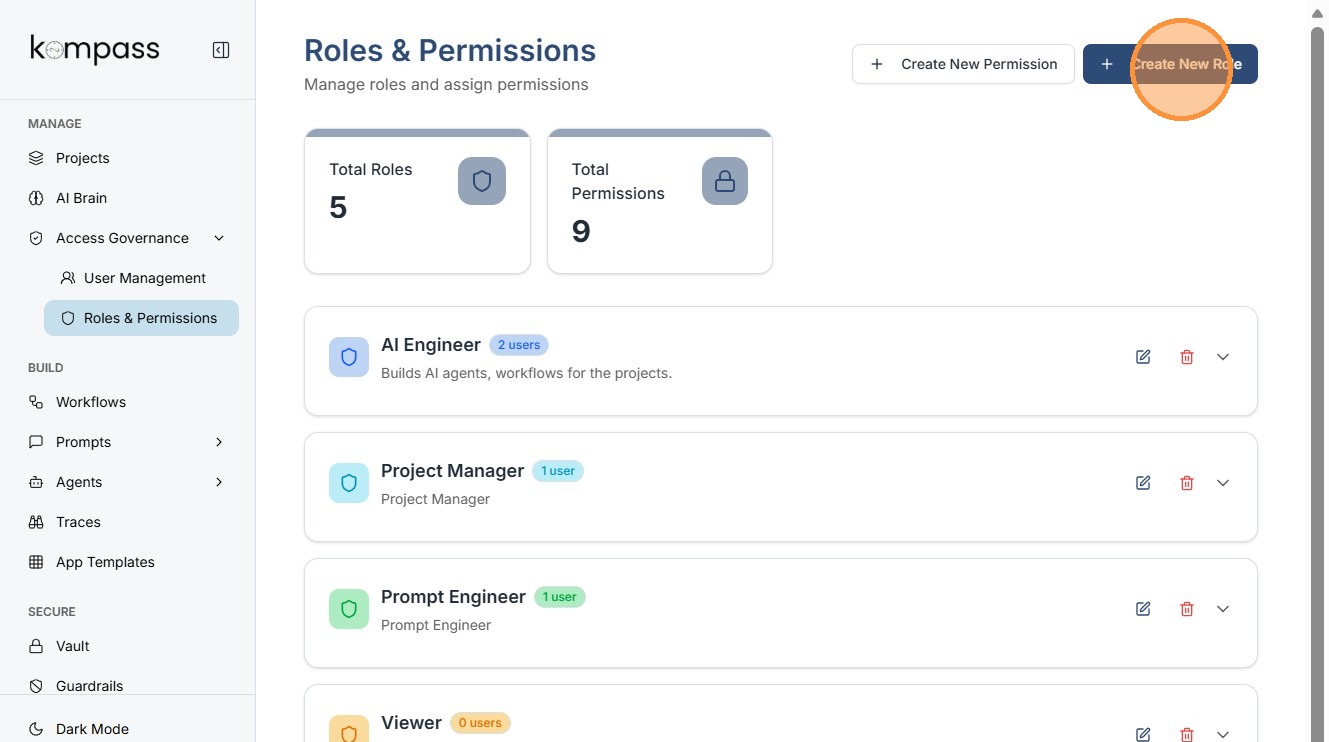Delete the AI Engineer role

[1187, 357]
